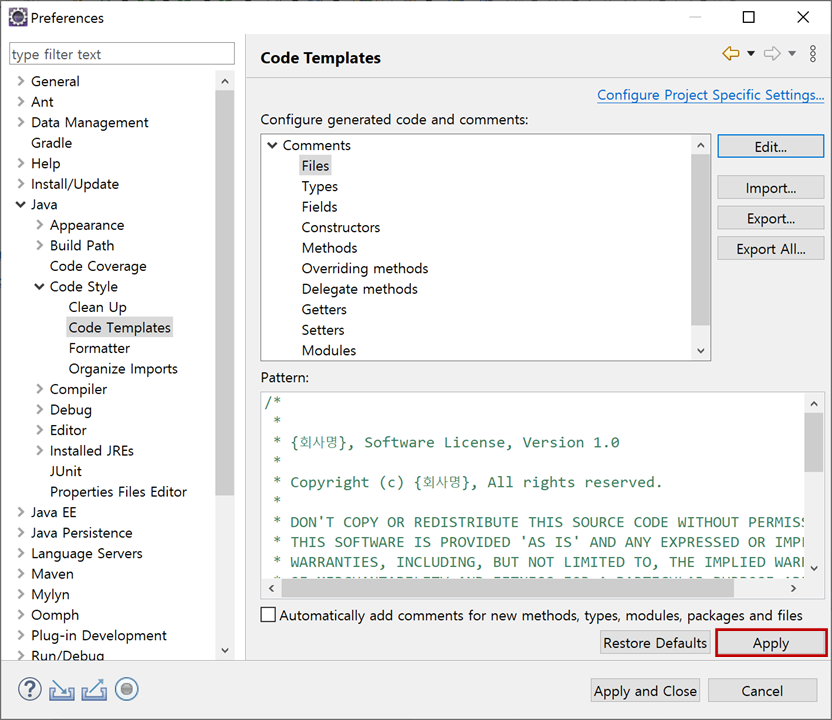Click the forward navigation arrow

772,54
